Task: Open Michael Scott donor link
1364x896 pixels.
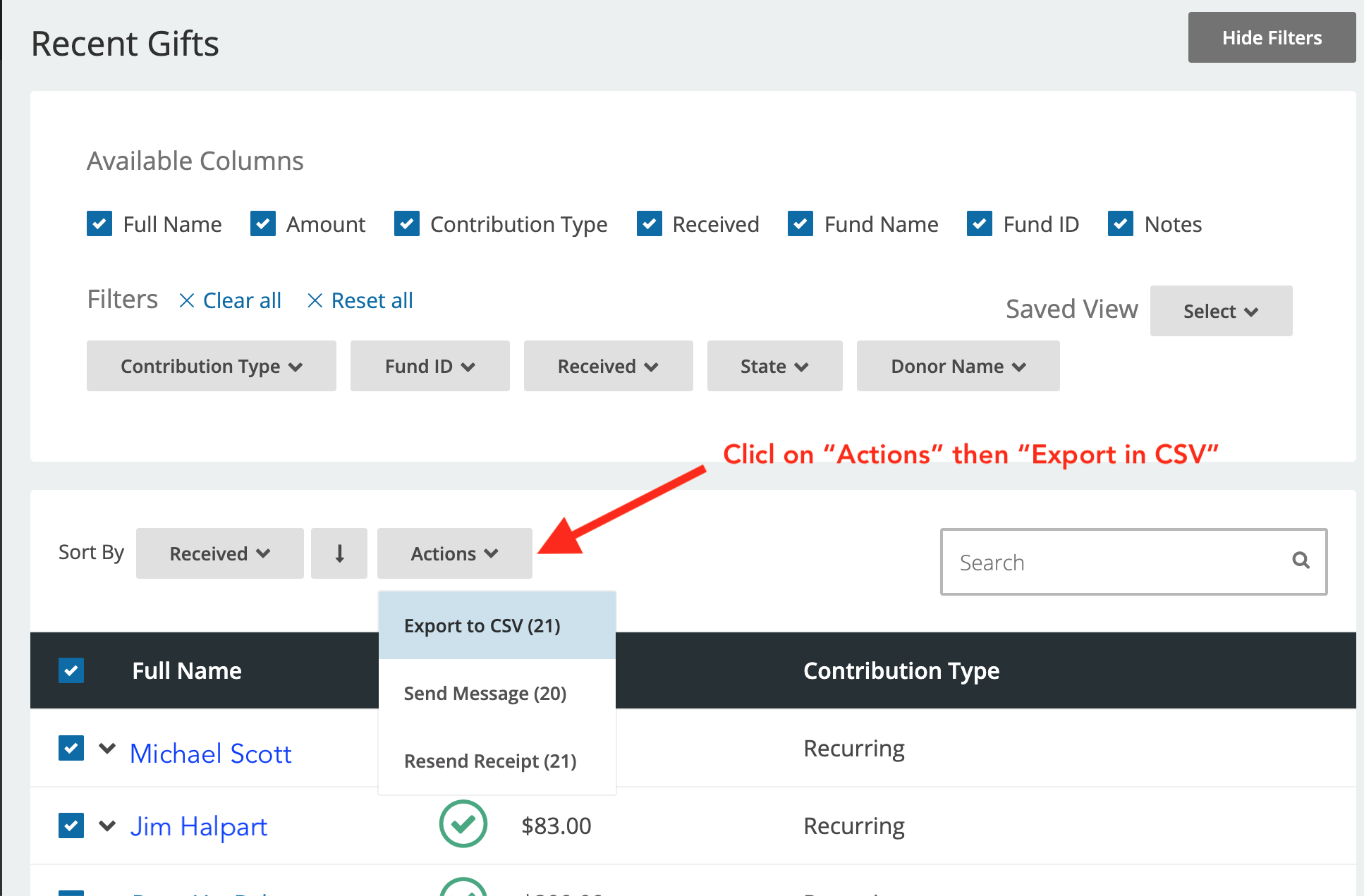Action: coord(211,754)
